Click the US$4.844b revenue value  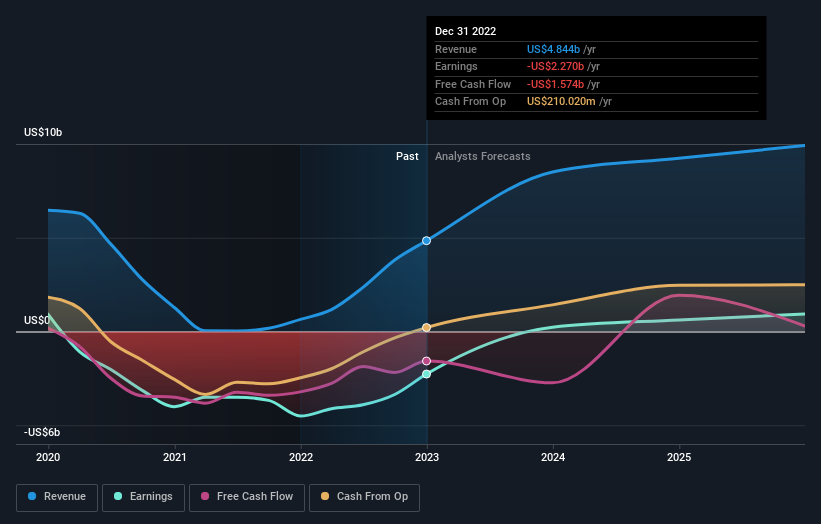click(553, 49)
